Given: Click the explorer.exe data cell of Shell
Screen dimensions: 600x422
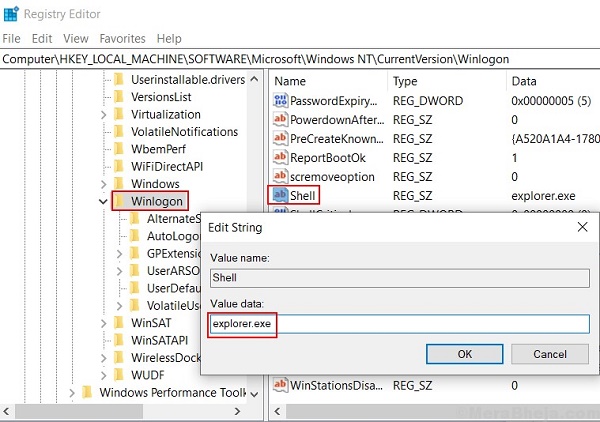Looking at the screenshot, I should (543, 196).
